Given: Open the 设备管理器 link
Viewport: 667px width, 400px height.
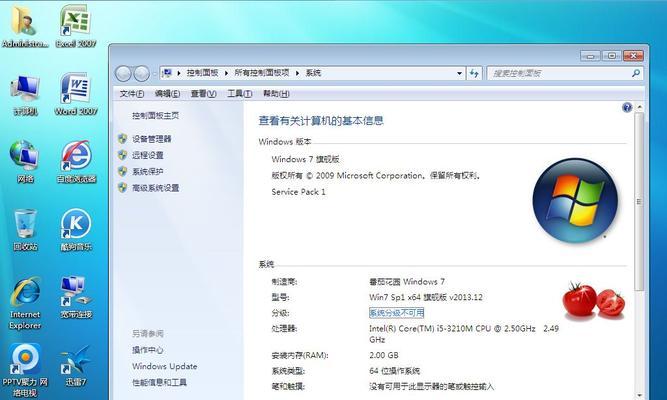Looking at the screenshot, I should pyautogui.click(x=151, y=139).
